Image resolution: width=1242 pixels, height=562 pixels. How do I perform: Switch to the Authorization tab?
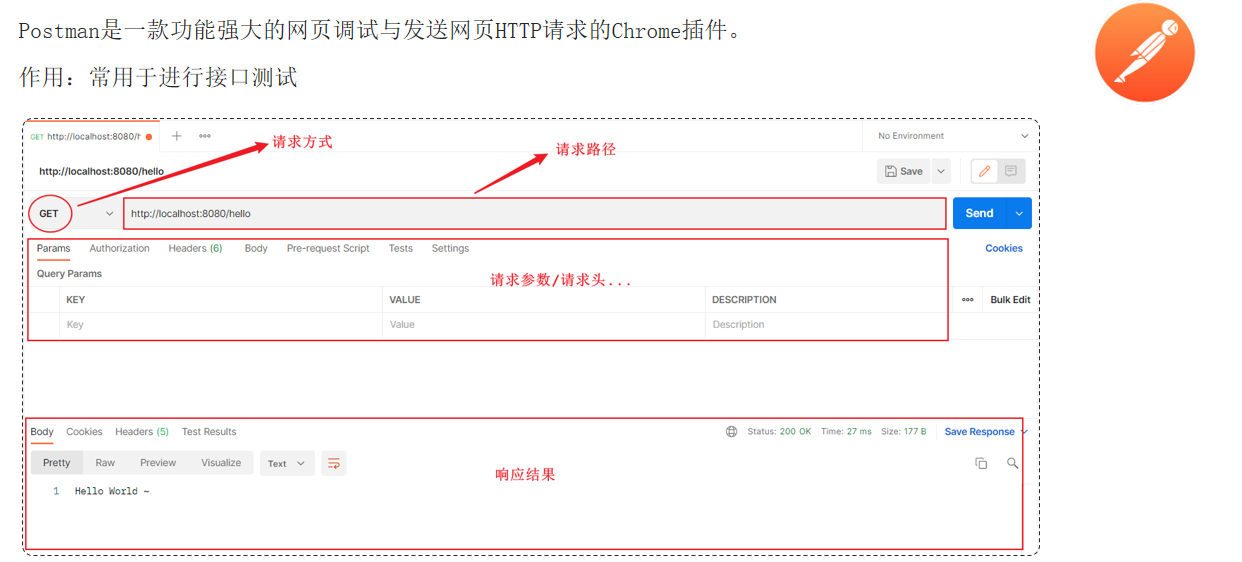[x=119, y=248]
